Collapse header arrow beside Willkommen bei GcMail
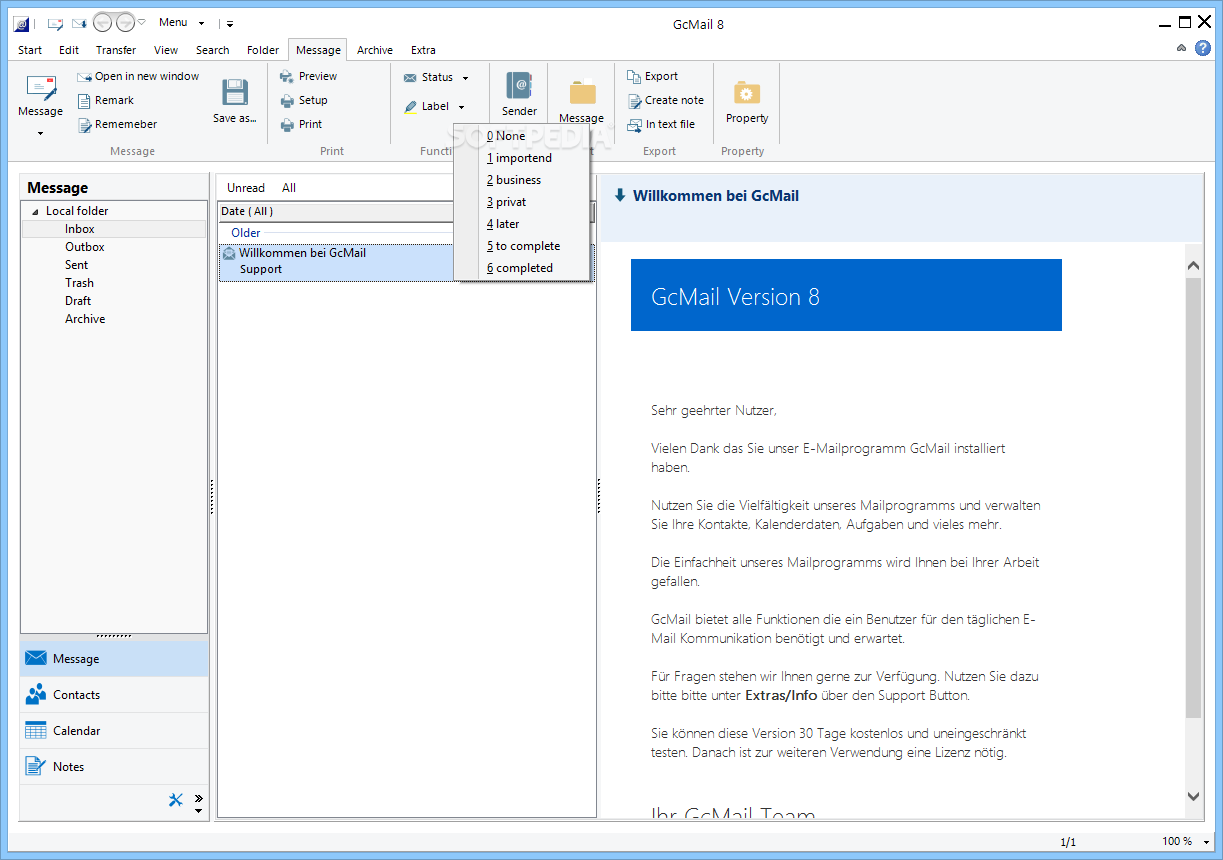The image size is (1223, 860). [x=620, y=195]
